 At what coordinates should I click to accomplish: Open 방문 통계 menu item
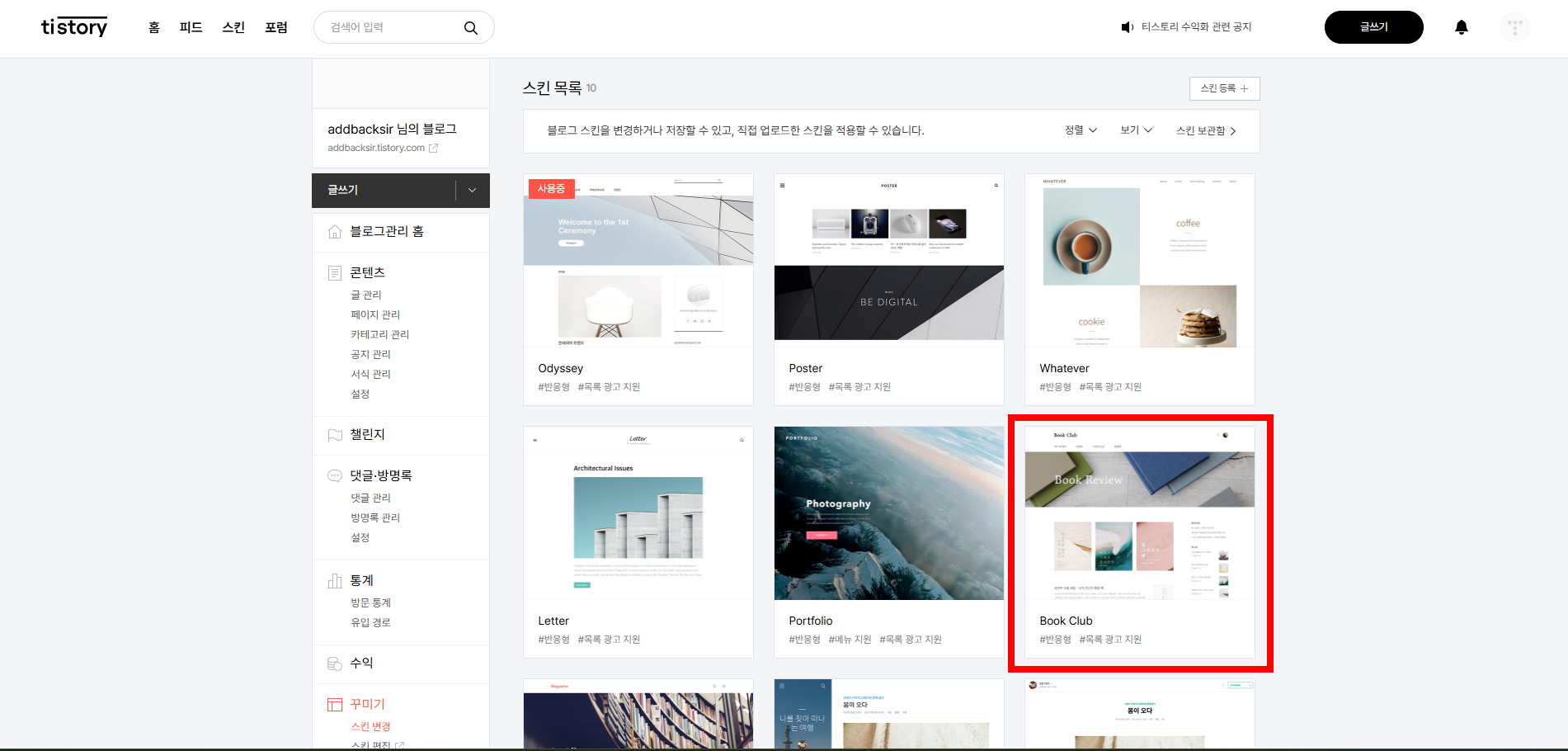click(x=371, y=603)
